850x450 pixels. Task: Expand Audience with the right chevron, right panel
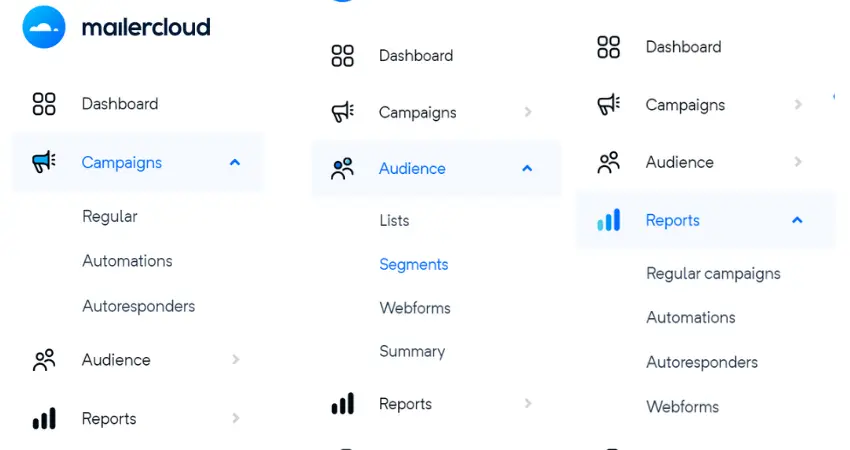pos(798,162)
